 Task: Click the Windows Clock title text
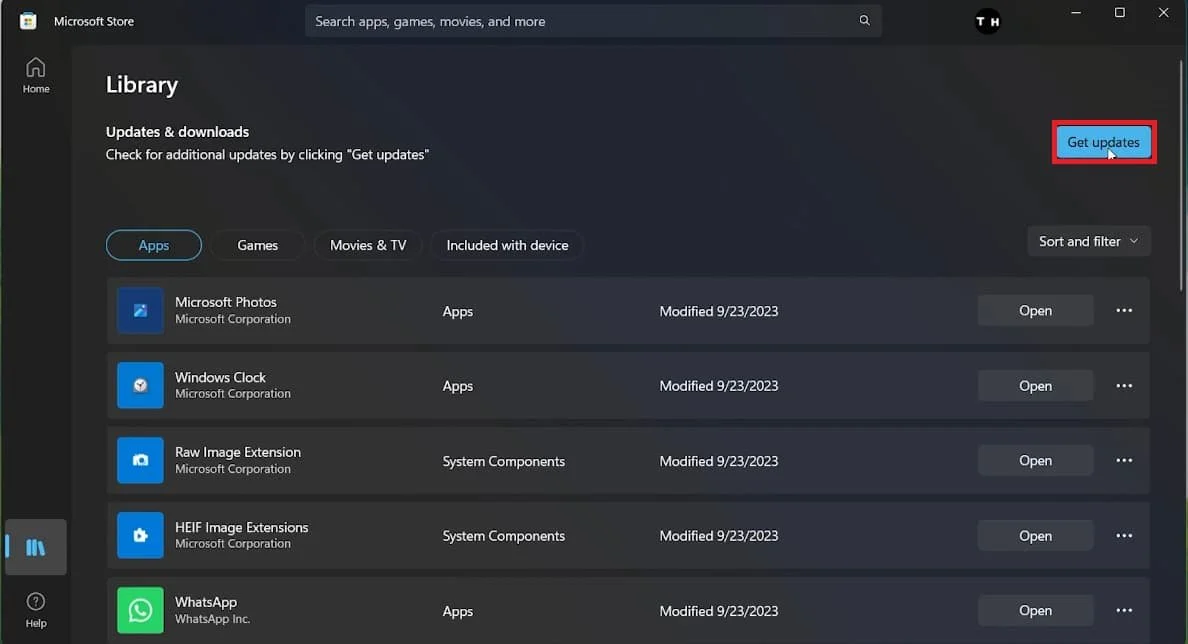click(220, 377)
